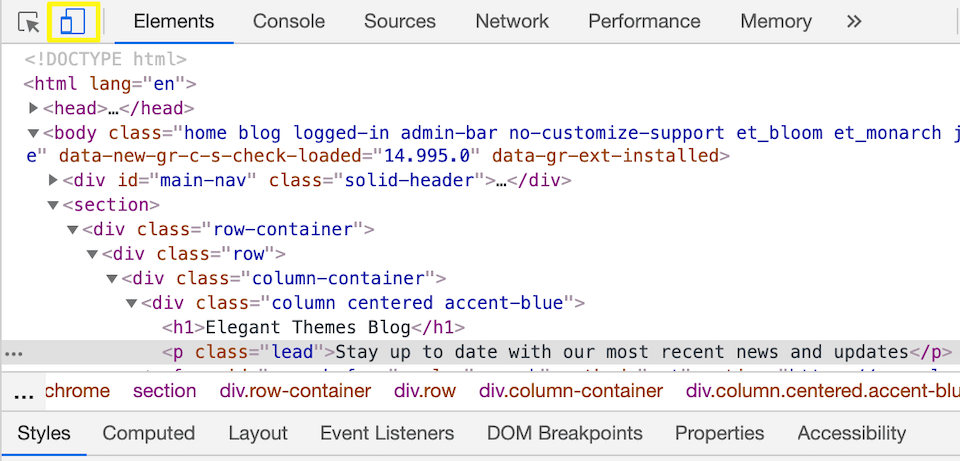
Task: Switch to the Console tab
Action: tap(289, 21)
